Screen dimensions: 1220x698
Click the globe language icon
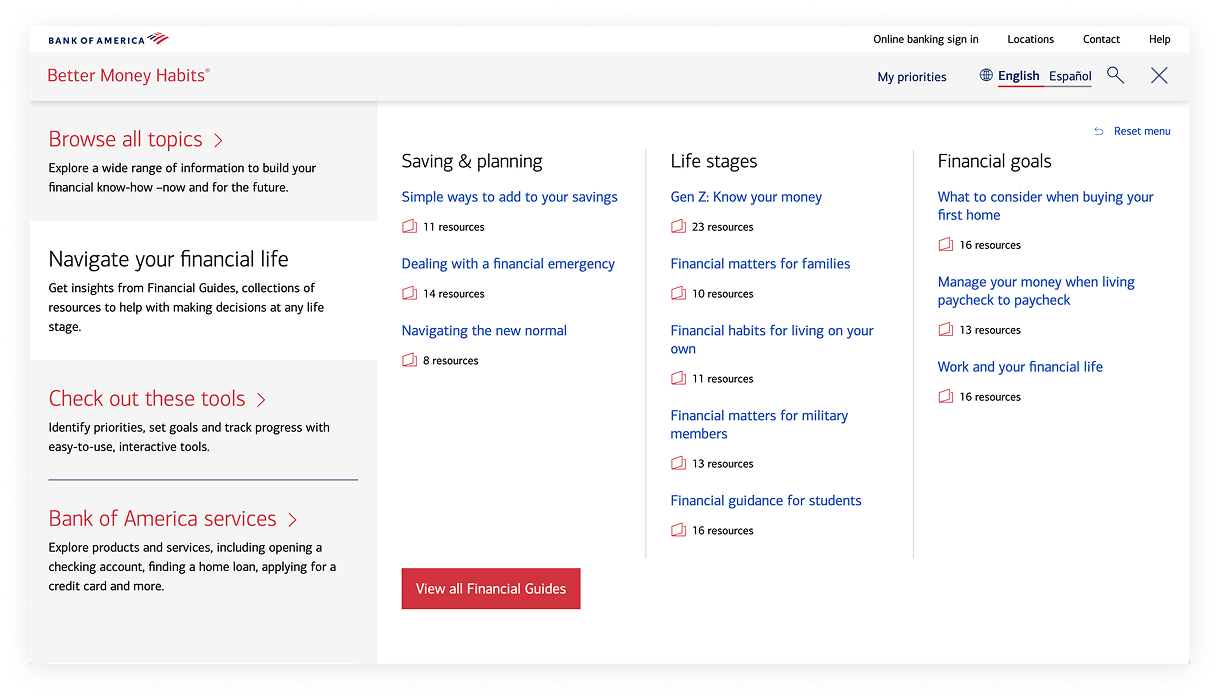click(986, 75)
